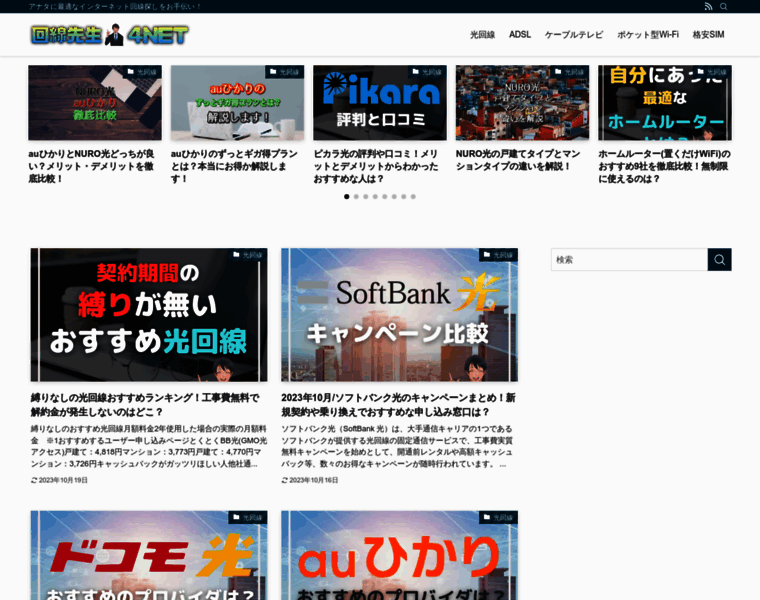Submit search with sidebar magnifier button
The width and height of the screenshot is (760, 600).
pyautogui.click(x=719, y=260)
